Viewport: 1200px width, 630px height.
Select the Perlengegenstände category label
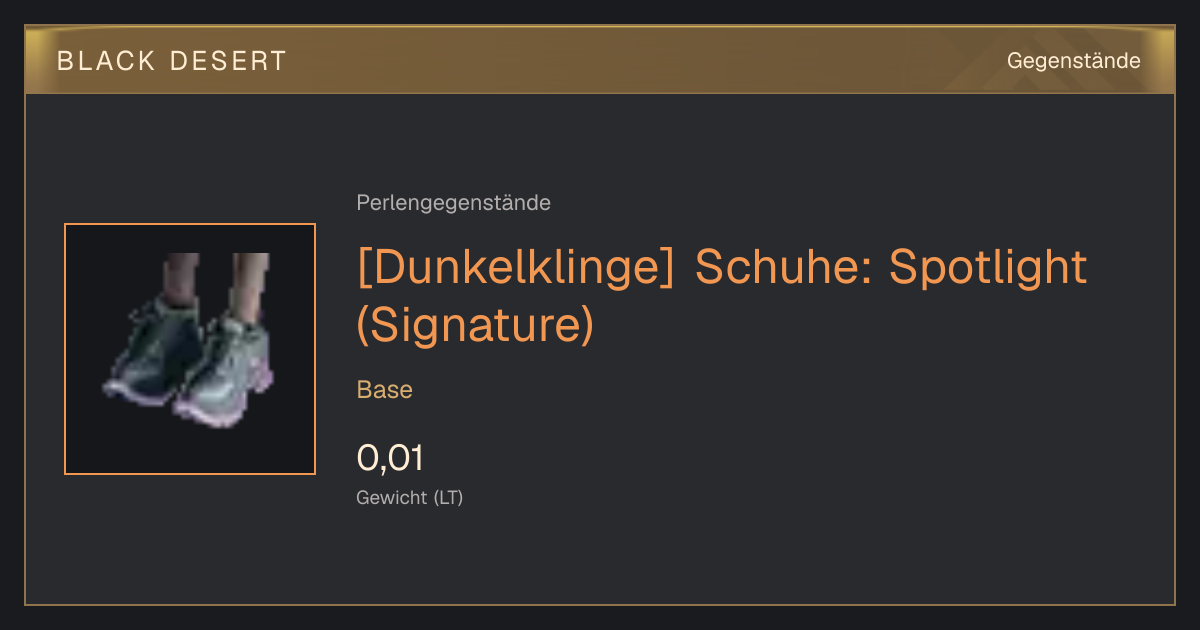(x=453, y=203)
